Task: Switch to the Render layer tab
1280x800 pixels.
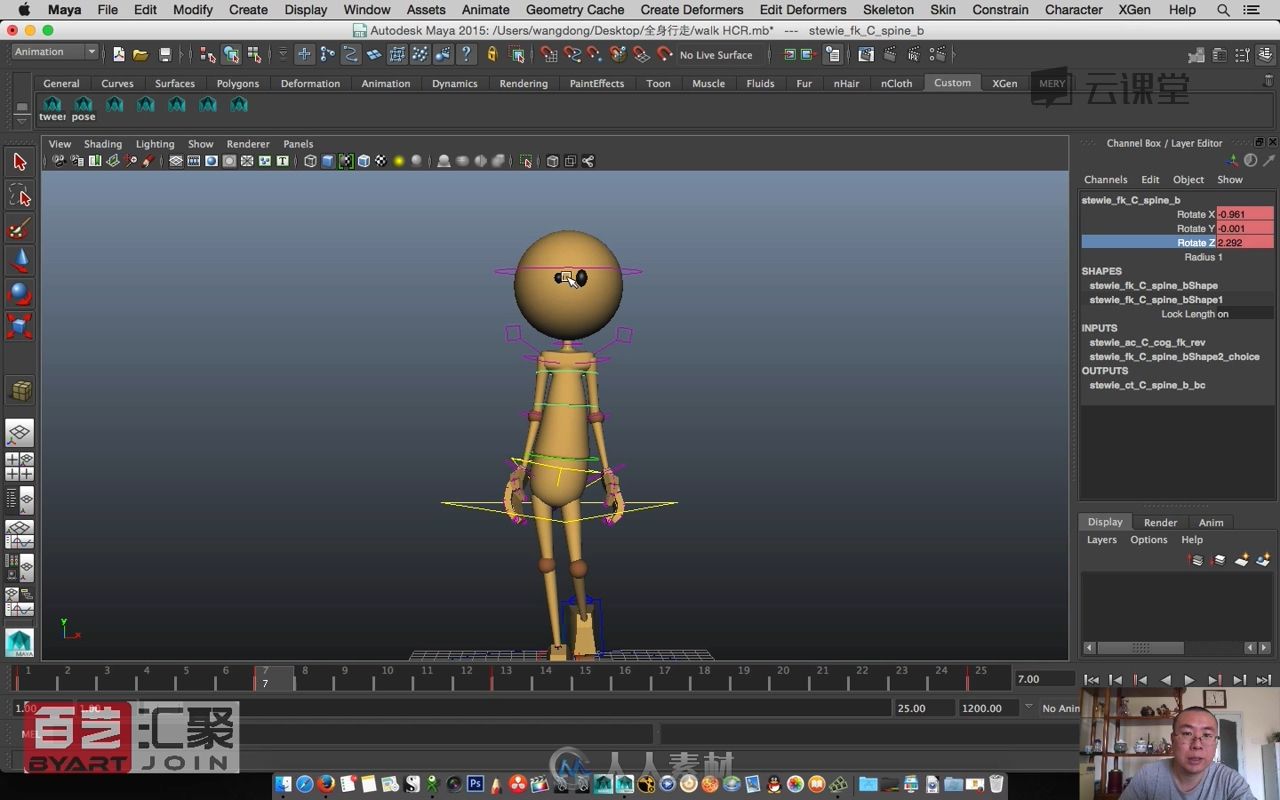Action: click(1160, 522)
